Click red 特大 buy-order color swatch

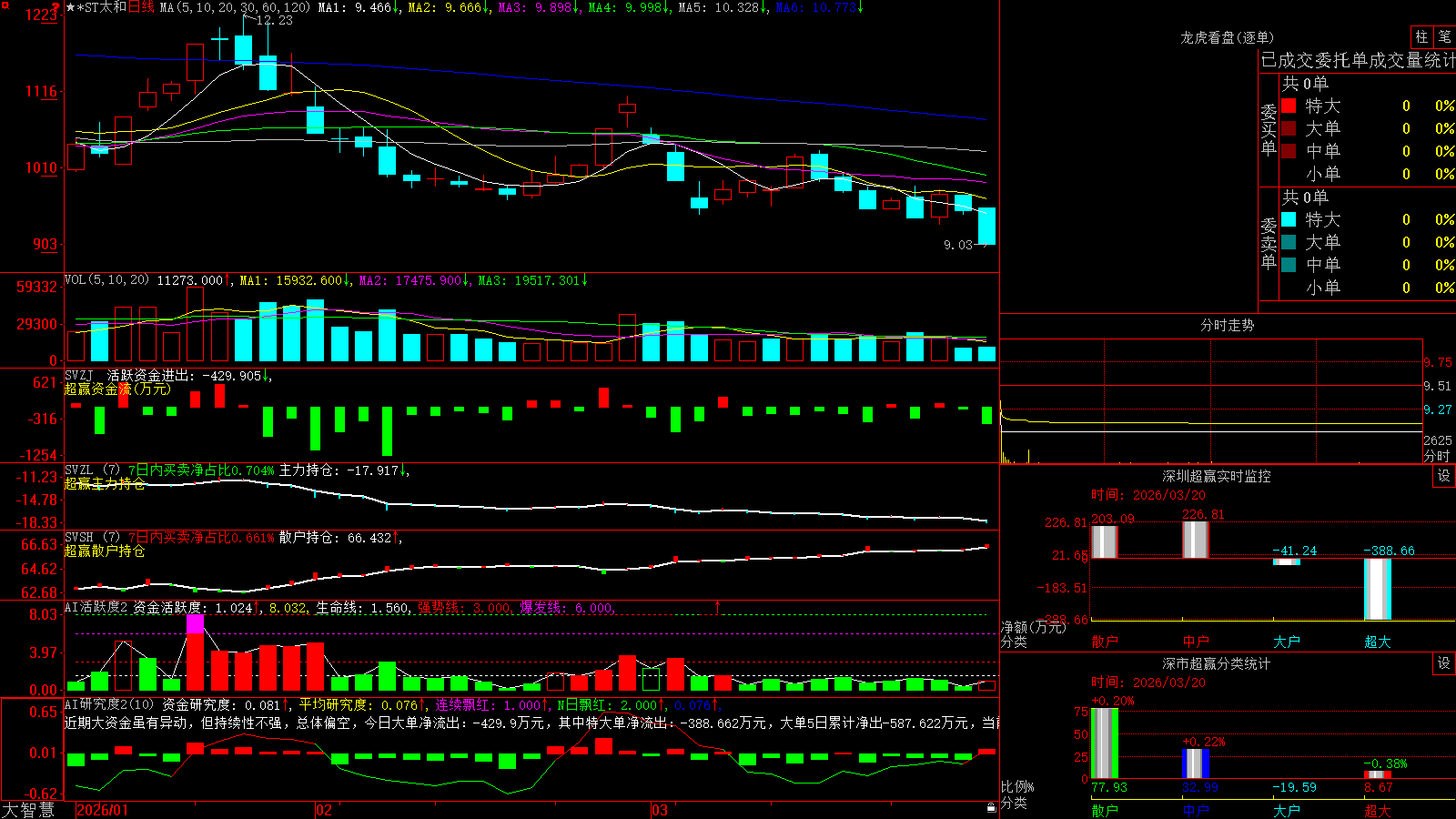click(x=1289, y=106)
